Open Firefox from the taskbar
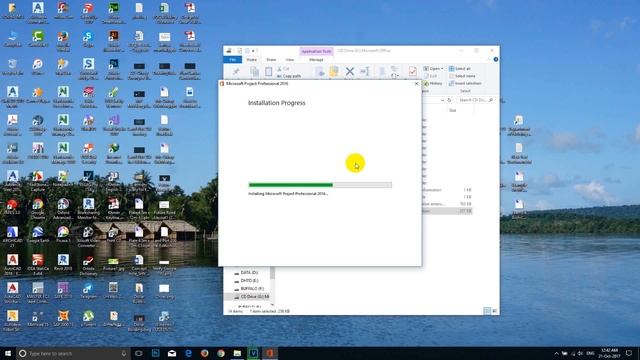This screenshot has height=360, width=640. 204,353
